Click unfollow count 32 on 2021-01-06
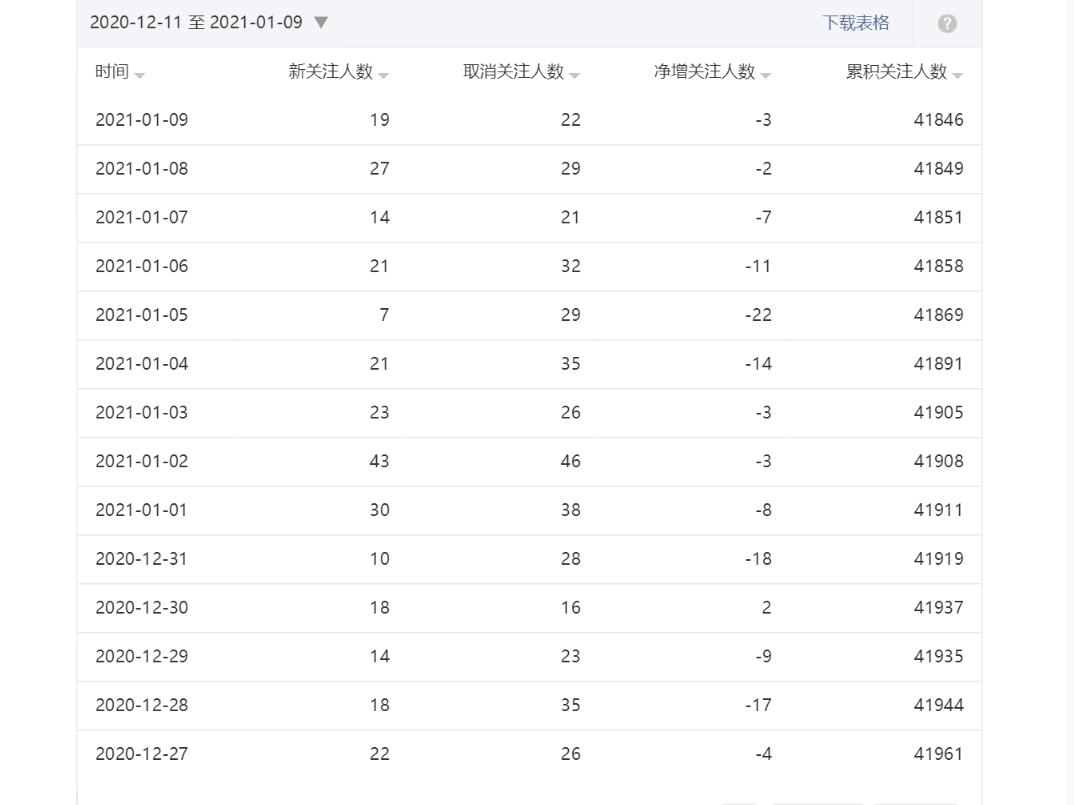 point(571,266)
